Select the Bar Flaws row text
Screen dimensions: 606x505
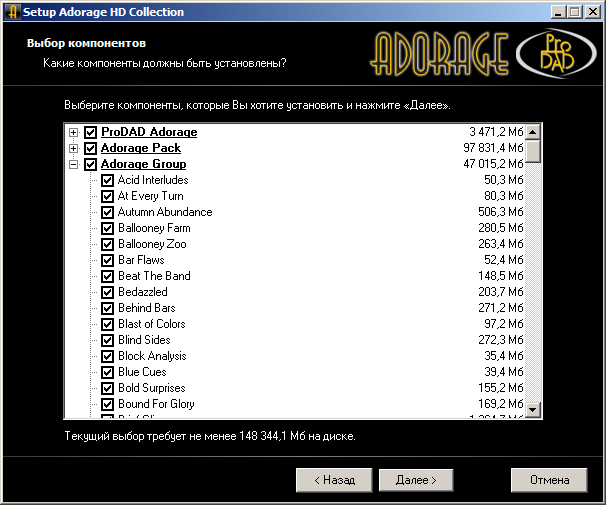[141, 260]
